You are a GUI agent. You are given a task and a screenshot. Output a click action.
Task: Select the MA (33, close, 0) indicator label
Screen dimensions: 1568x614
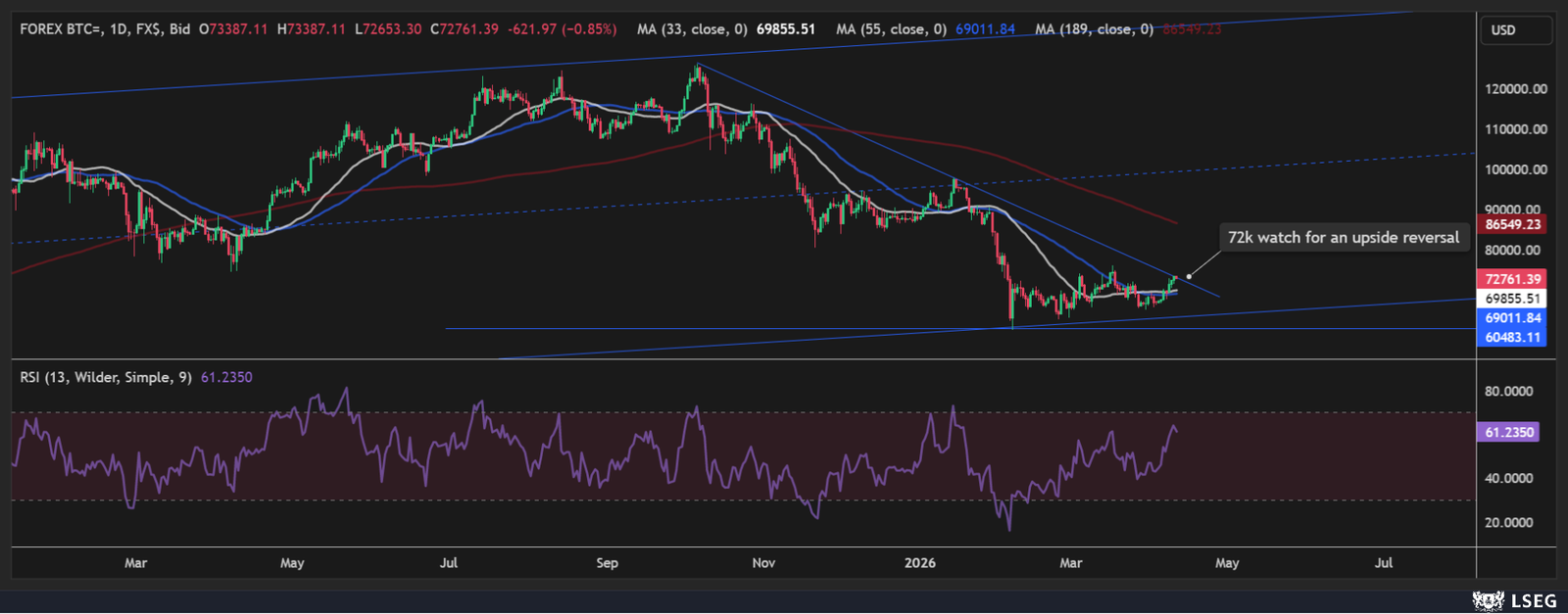(x=691, y=29)
